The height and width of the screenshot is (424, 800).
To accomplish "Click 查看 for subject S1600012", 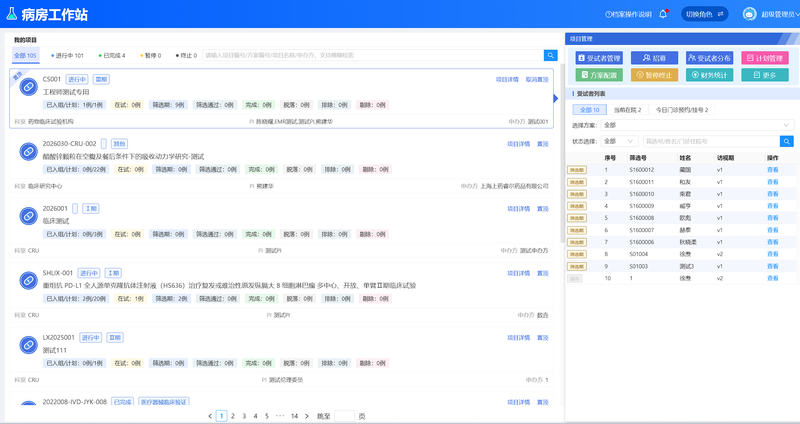I will pos(772,170).
